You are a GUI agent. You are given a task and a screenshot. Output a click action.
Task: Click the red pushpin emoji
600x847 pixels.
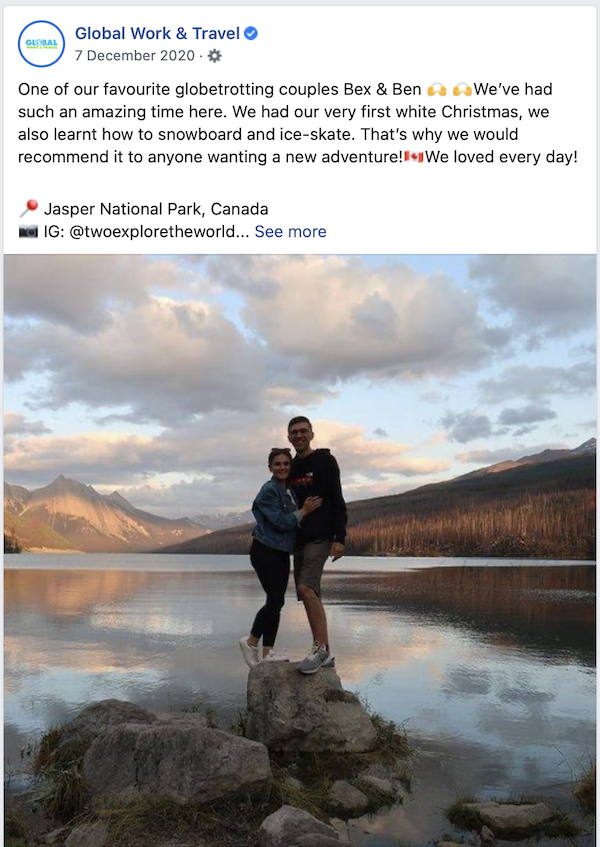[x=28, y=209]
